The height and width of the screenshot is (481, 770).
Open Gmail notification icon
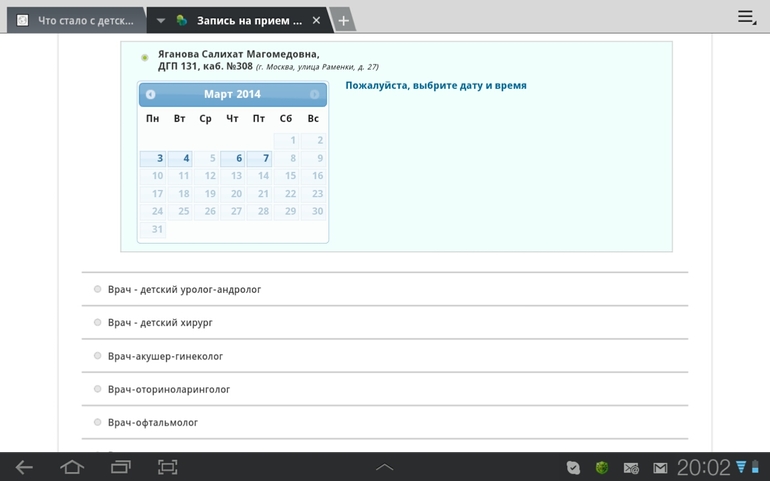coord(660,468)
